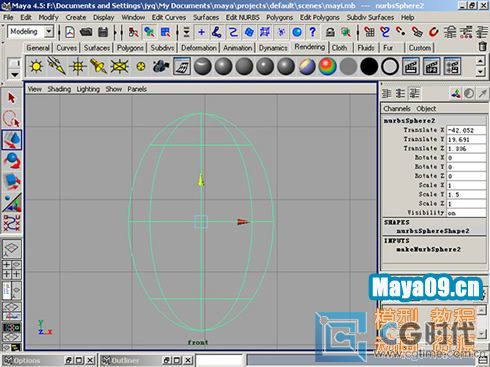Create a directional light from shelf
Image resolution: width=490 pixels, height=367 pixels.
coord(56,66)
